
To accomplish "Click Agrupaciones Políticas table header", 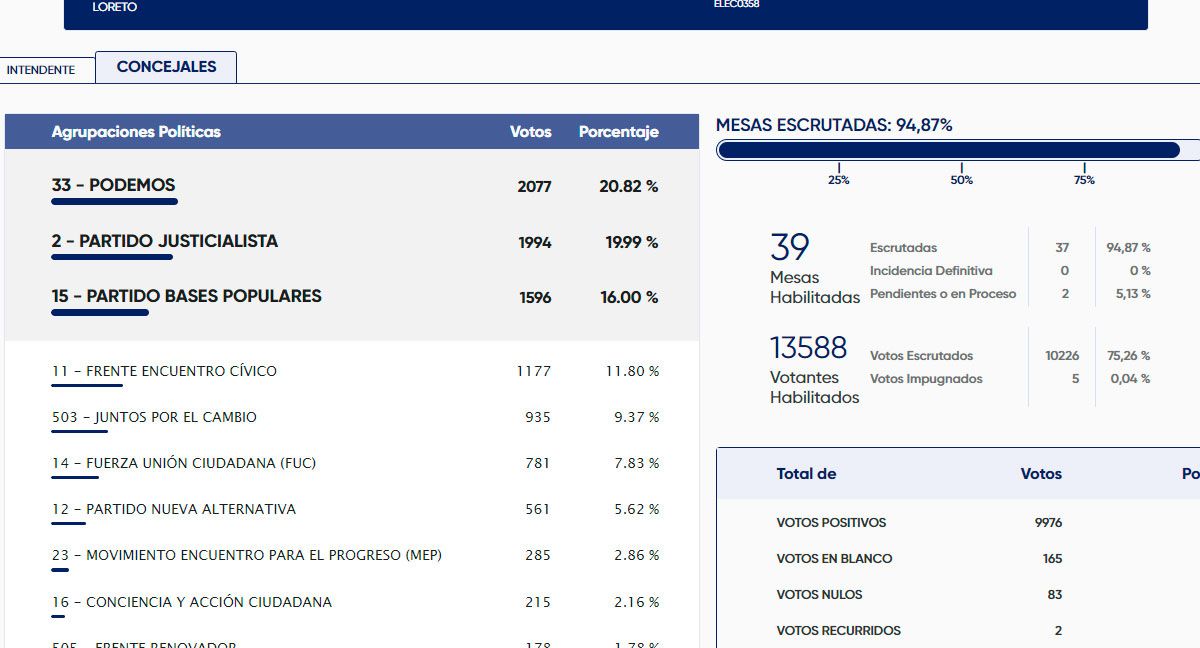I will point(136,132).
